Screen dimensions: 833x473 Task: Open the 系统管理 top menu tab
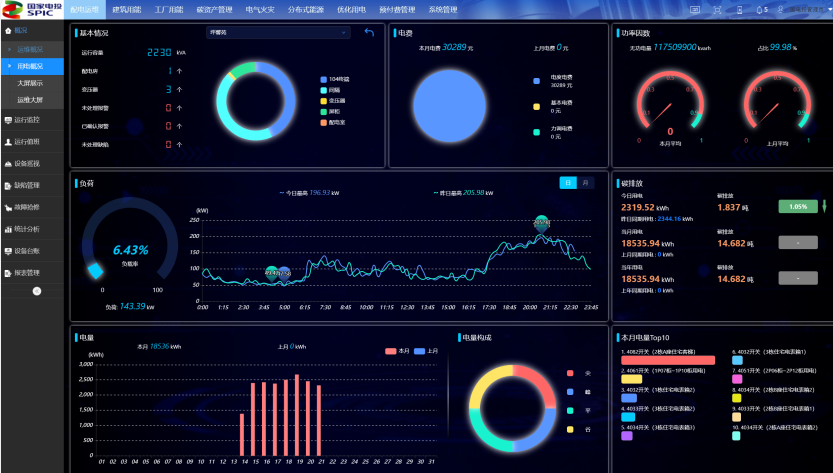(442, 9)
